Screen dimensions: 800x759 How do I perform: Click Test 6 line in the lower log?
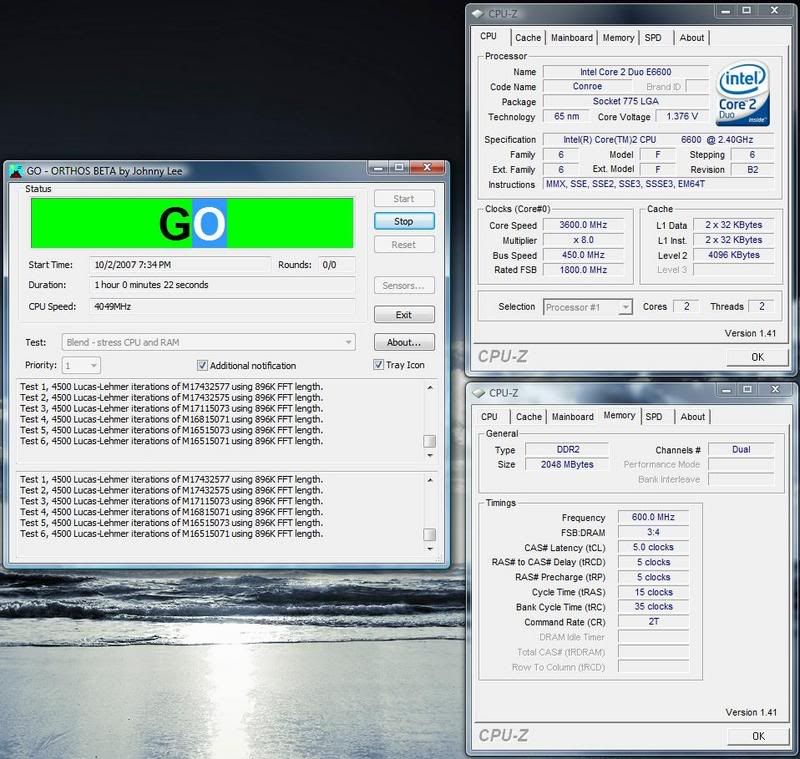point(171,534)
